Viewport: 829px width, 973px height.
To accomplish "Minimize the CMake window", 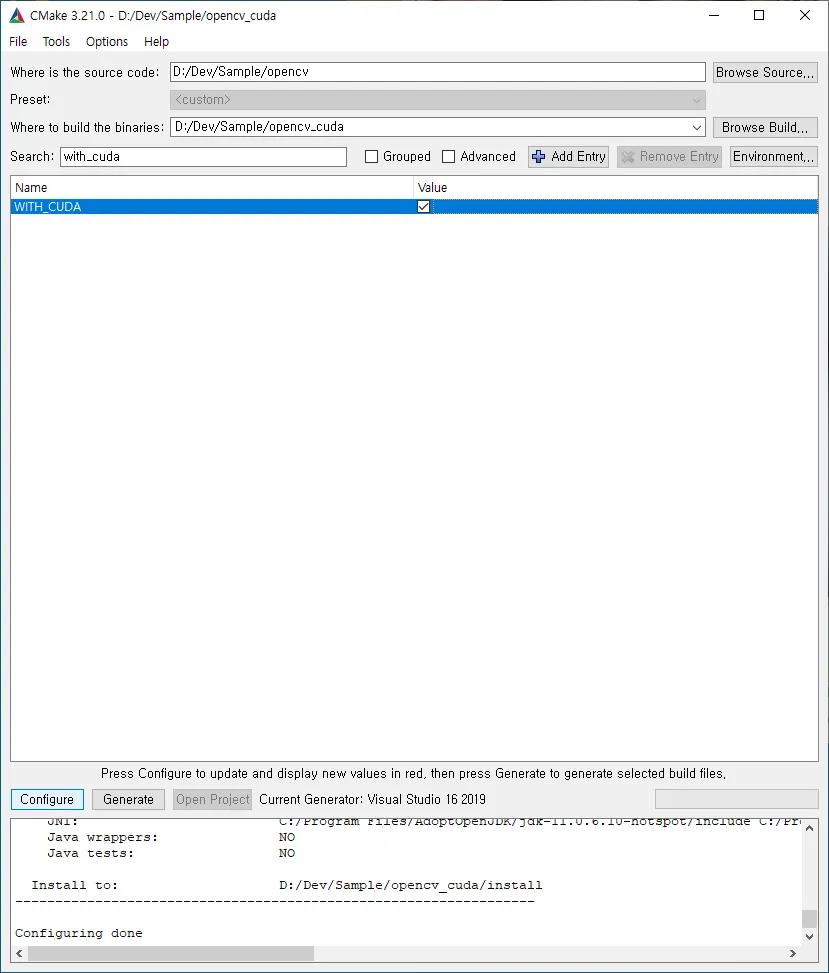I will point(714,15).
